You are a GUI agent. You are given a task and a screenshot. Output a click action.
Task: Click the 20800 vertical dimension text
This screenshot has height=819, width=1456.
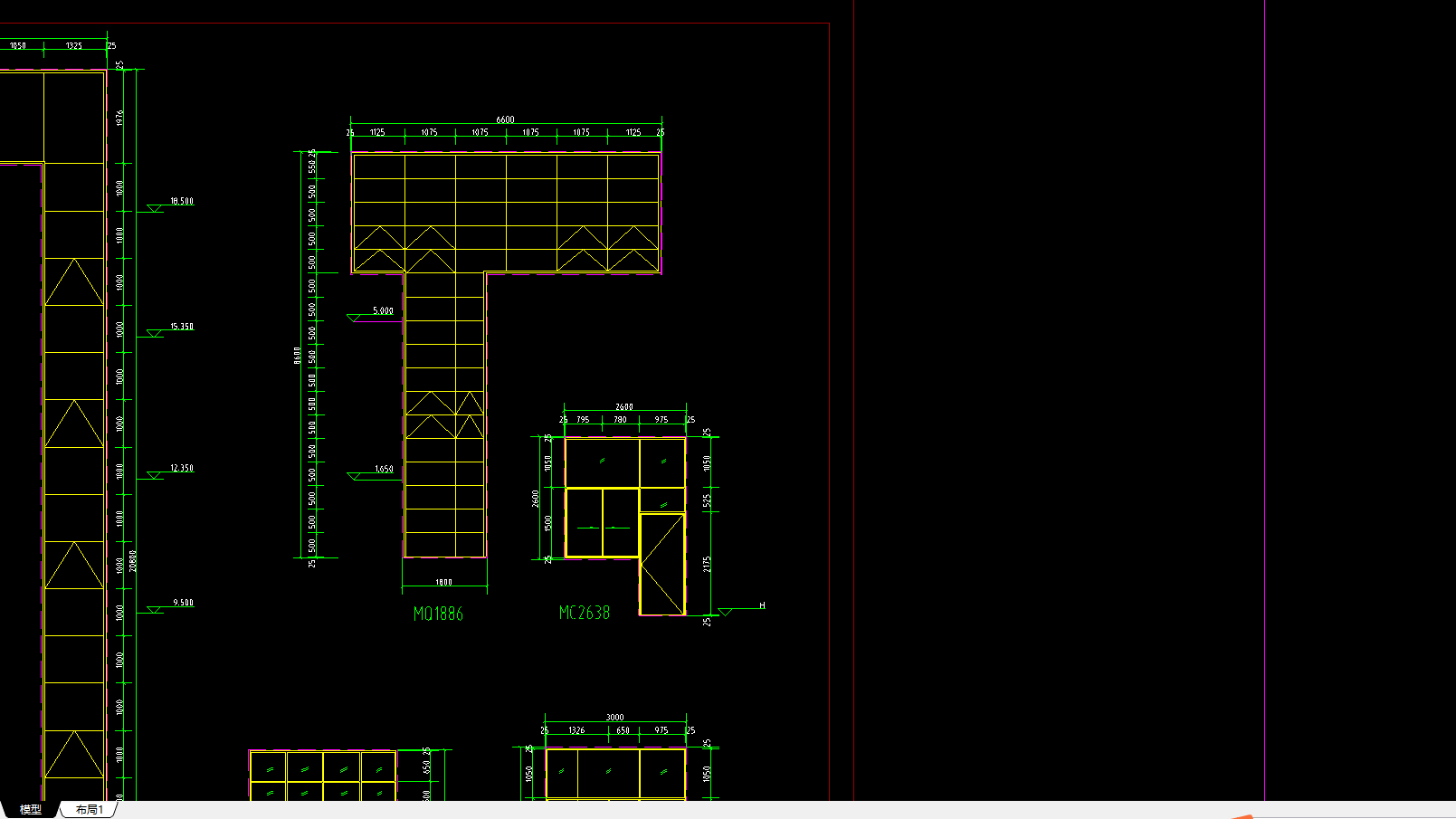133,560
